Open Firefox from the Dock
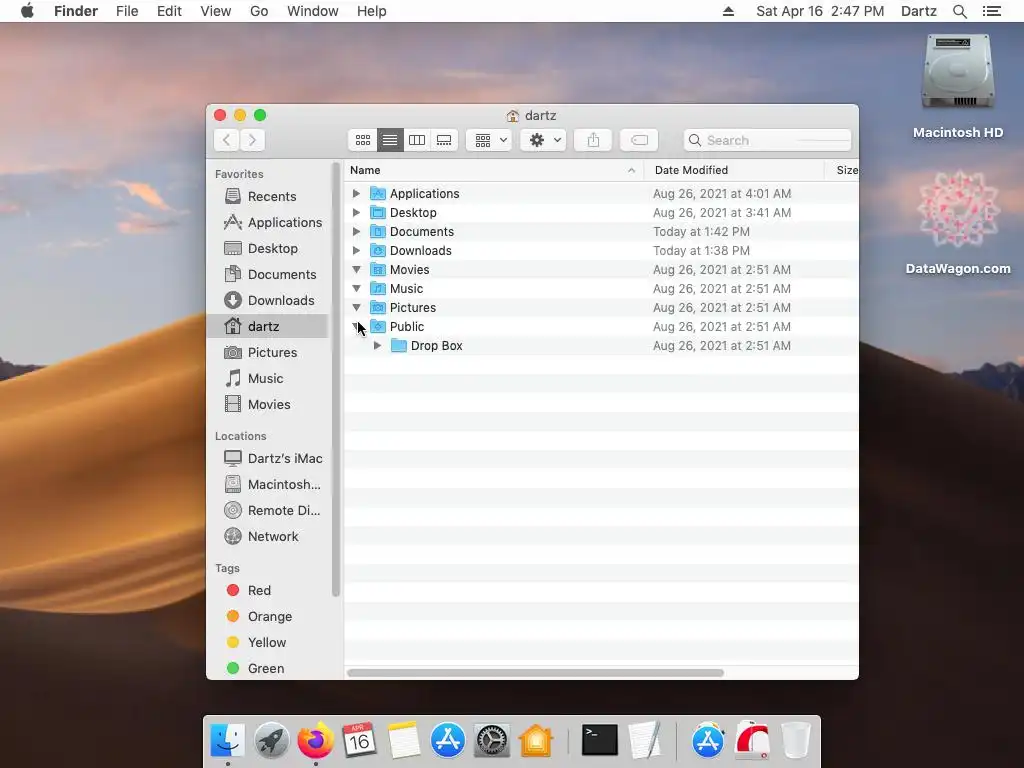The height and width of the screenshot is (768, 1024). click(315, 740)
